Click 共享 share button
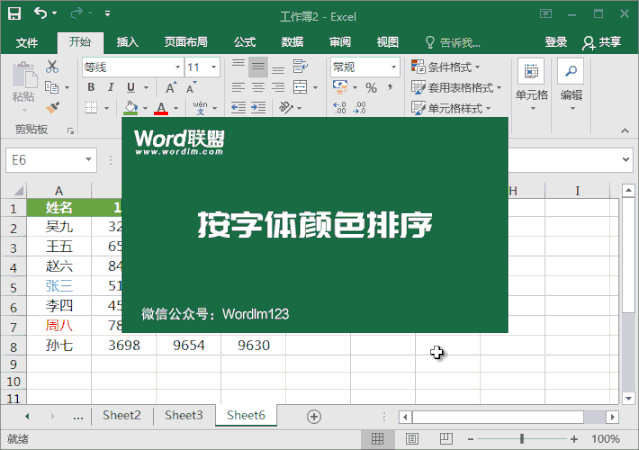The width and height of the screenshot is (639, 450). (602, 42)
